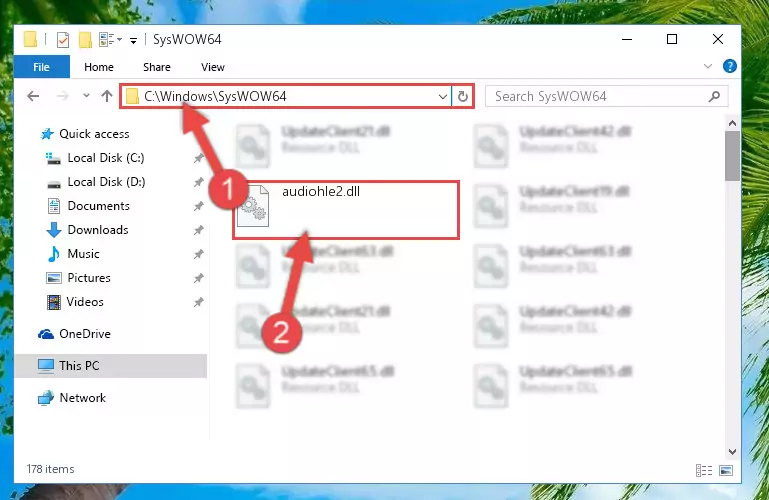Click the 178 items status text

tap(51, 469)
